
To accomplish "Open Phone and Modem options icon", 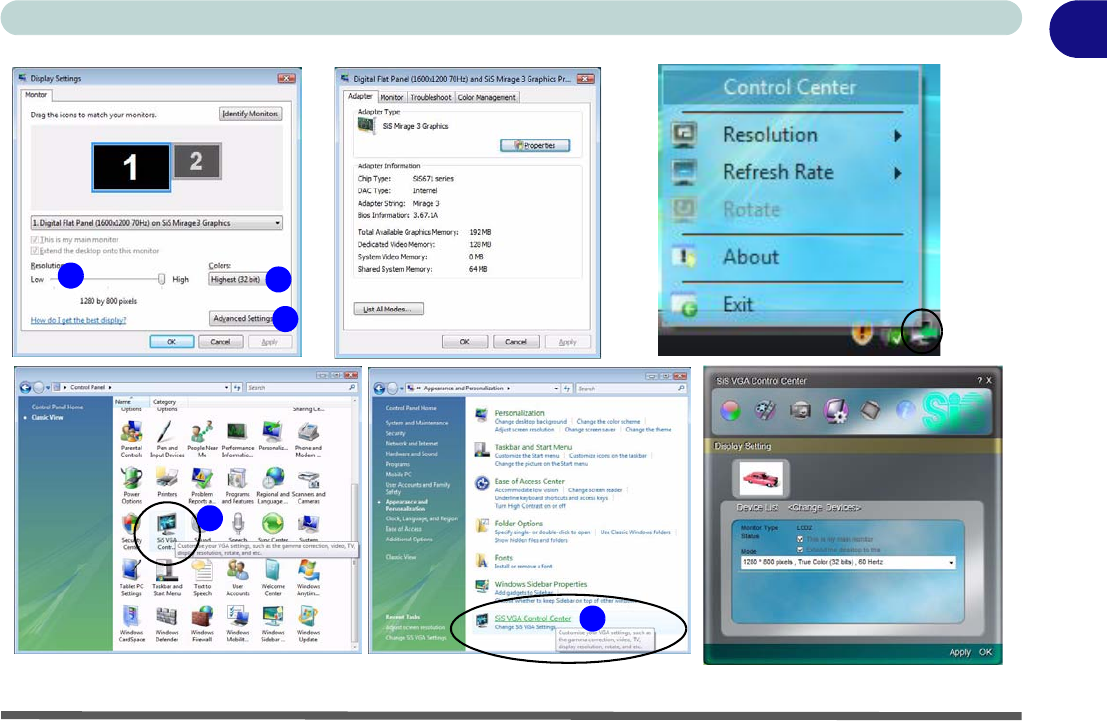I will tap(308, 439).
